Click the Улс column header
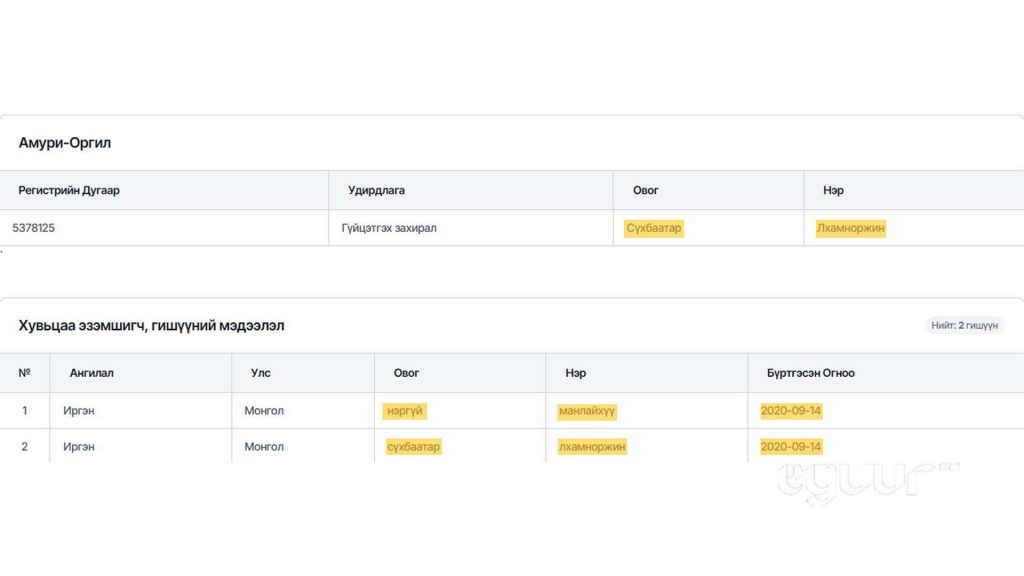 coord(260,373)
